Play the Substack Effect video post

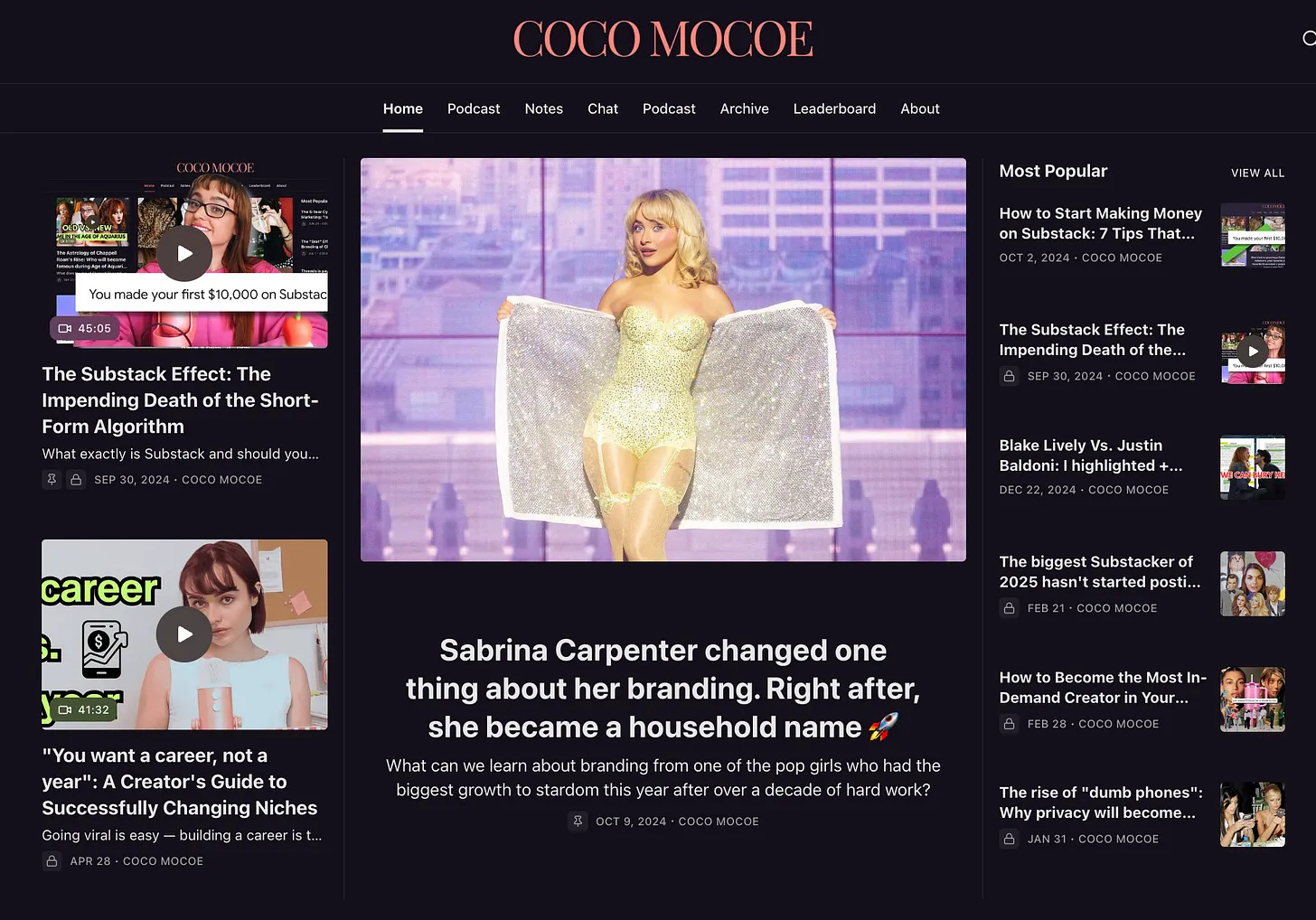click(x=184, y=253)
